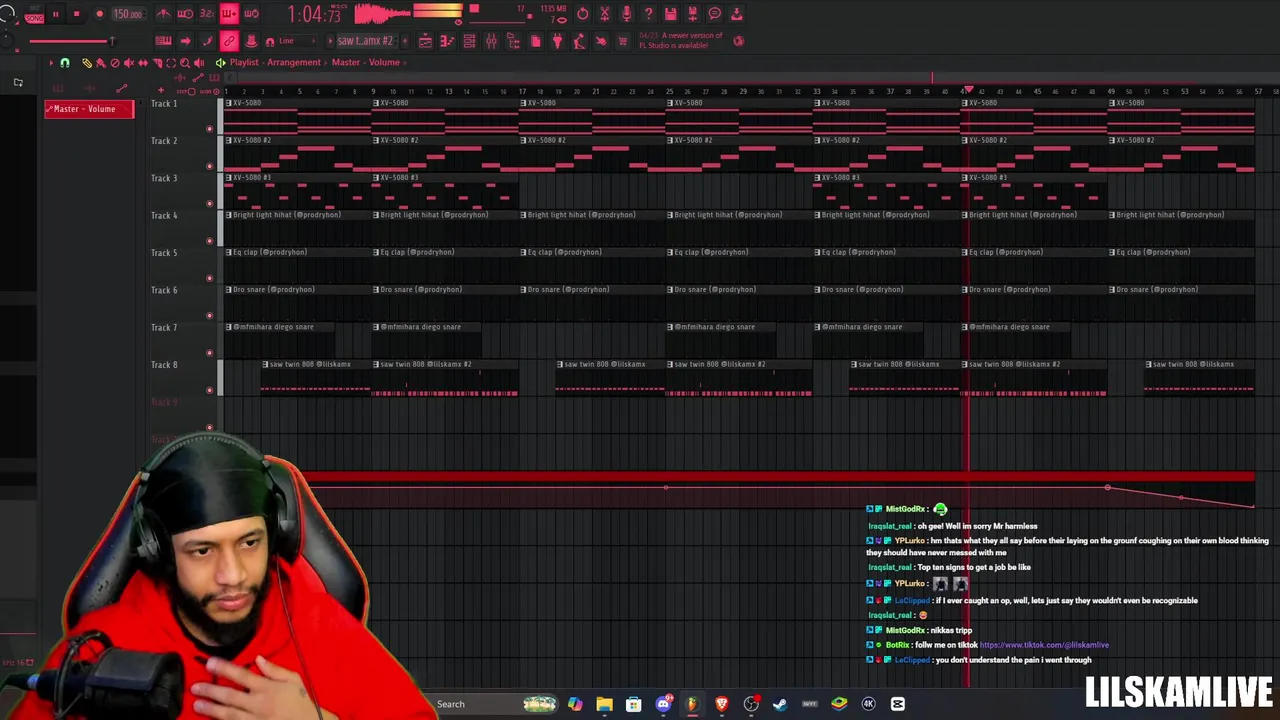Select first XV-5080 clip on Track 1

pos(297,115)
